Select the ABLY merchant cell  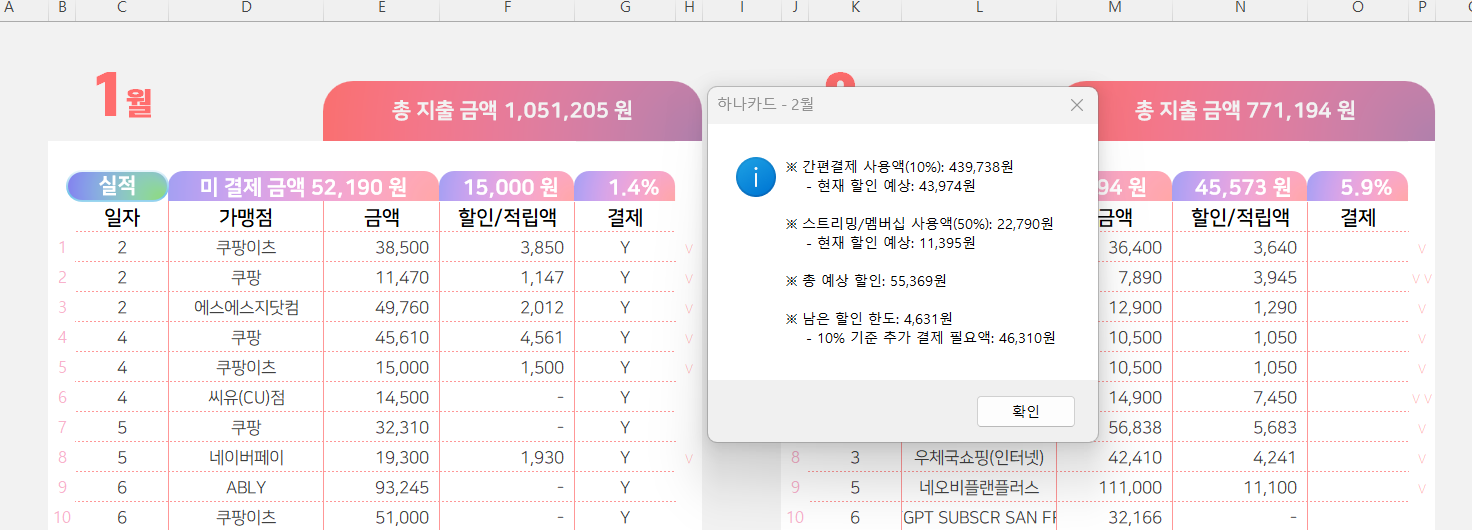pyautogui.click(x=246, y=488)
